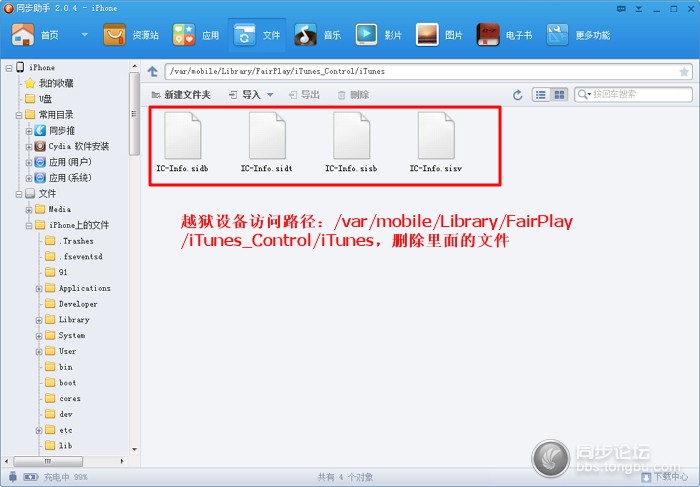Select the 文件 files icon
This screenshot has width=700, height=487.
(x=244, y=35)
